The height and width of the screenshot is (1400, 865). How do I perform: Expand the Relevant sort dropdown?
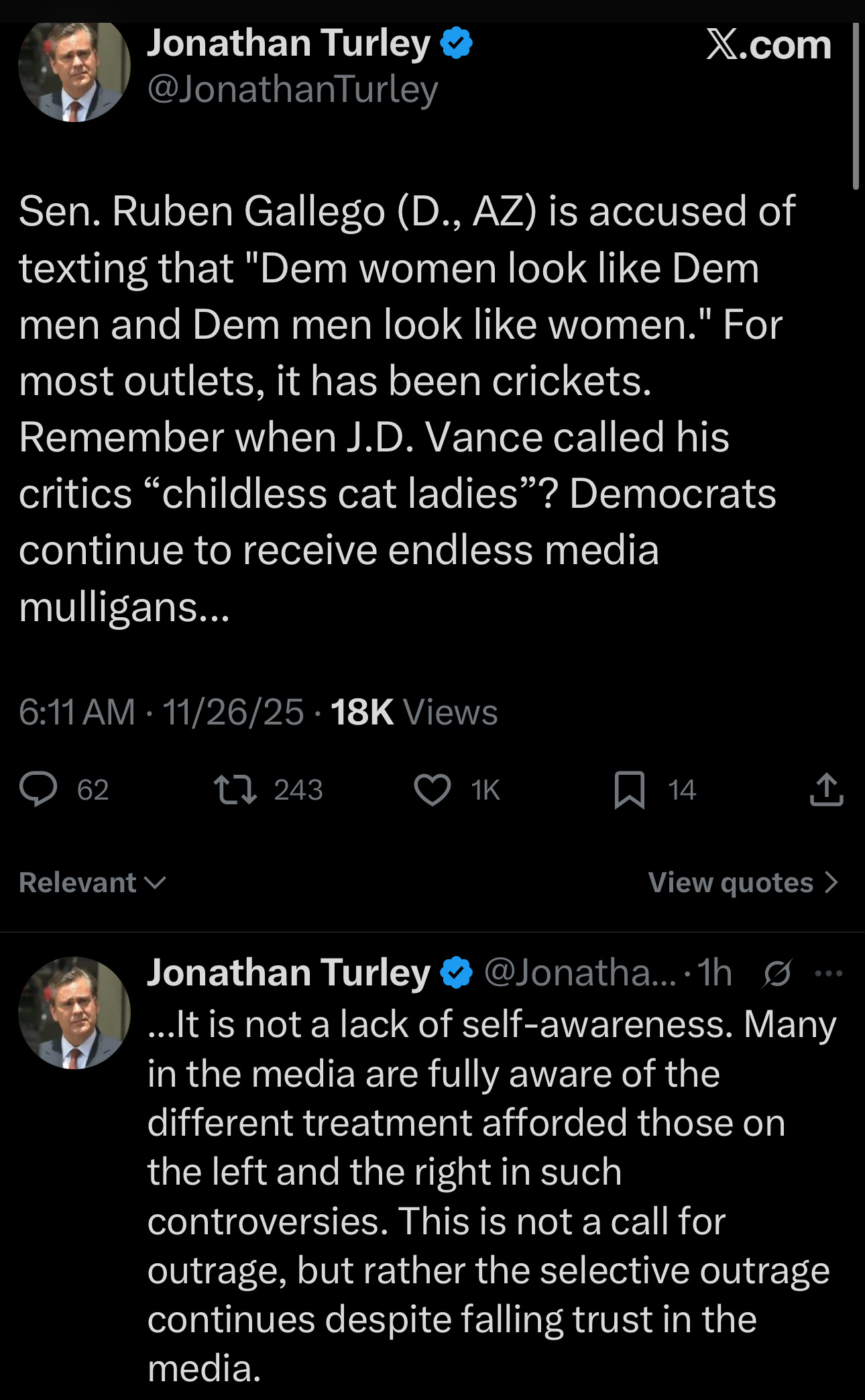pyautogui.click(x=93, y=883)
